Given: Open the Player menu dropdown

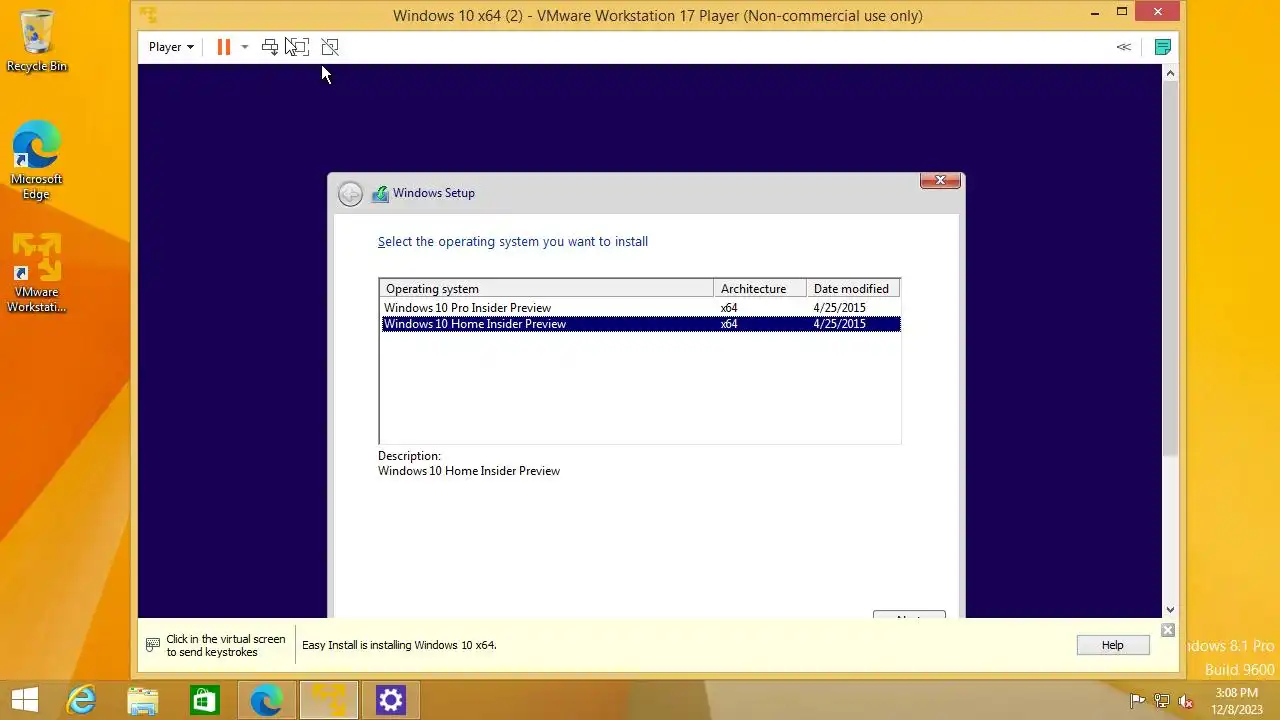Looking at the screenshot, I should [171, 47].
